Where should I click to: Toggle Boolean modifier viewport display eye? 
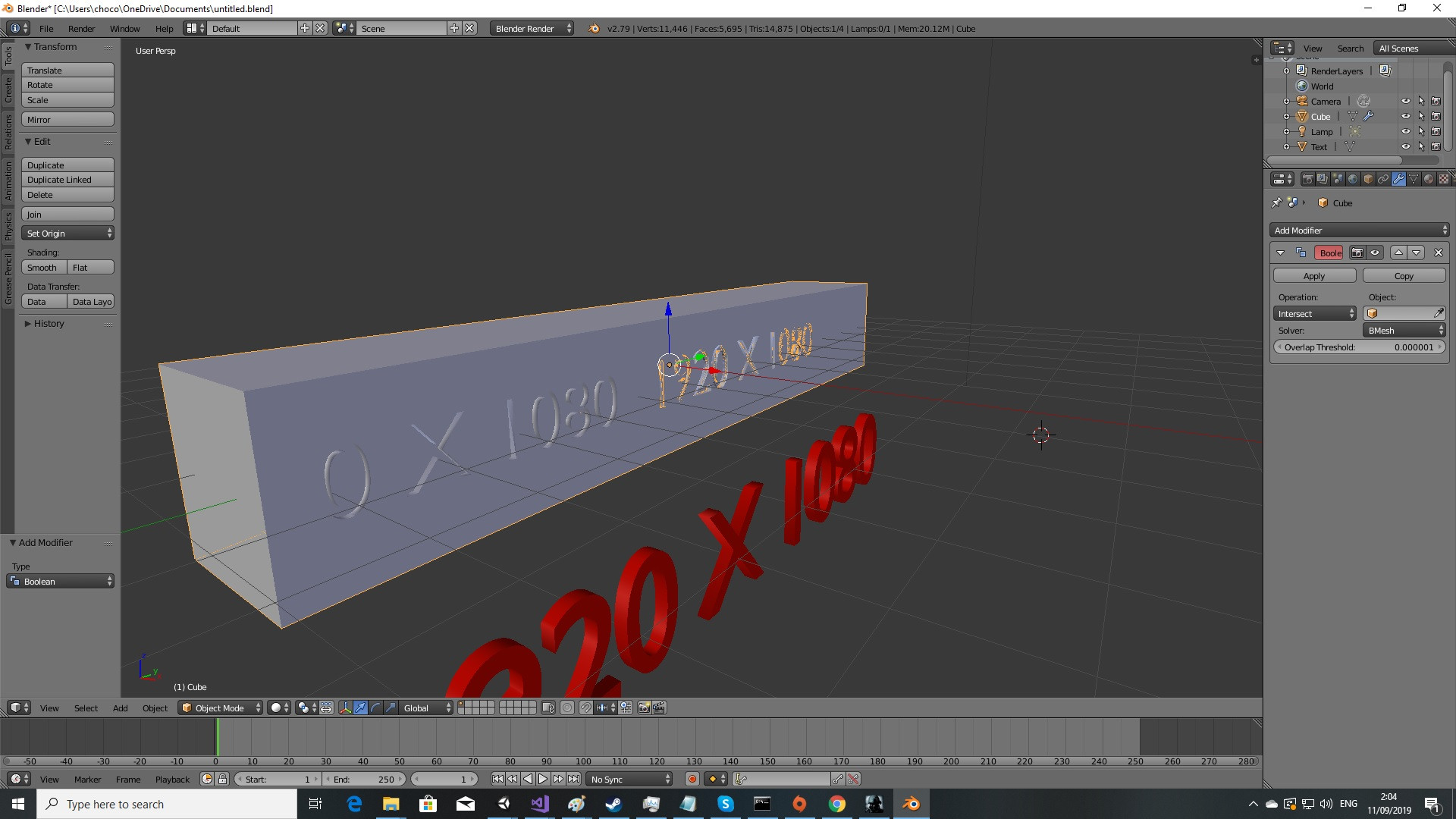point(1374,253)
